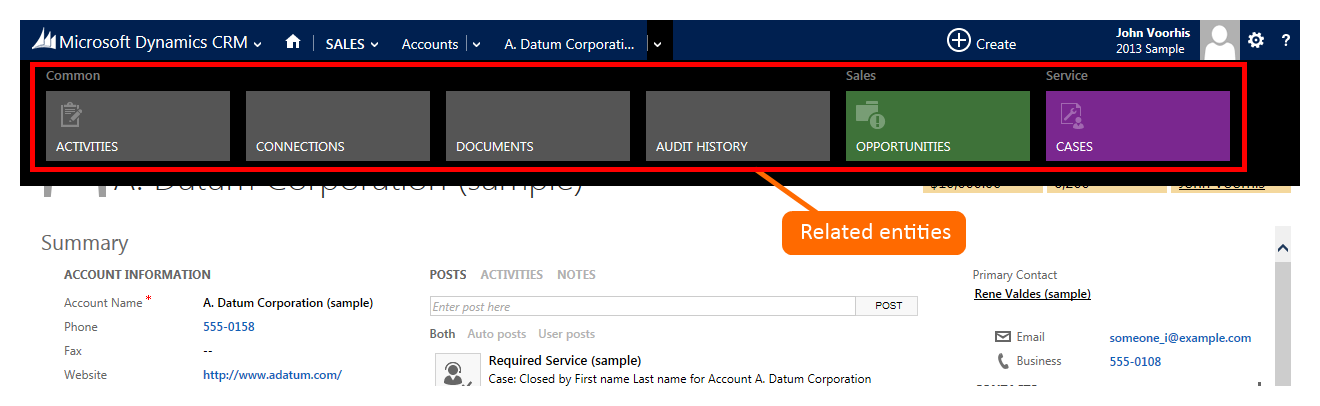Switch to the ACTIVITIES tab
The width and height of the screenshot is (1320, 406).
tap(511, 274)
